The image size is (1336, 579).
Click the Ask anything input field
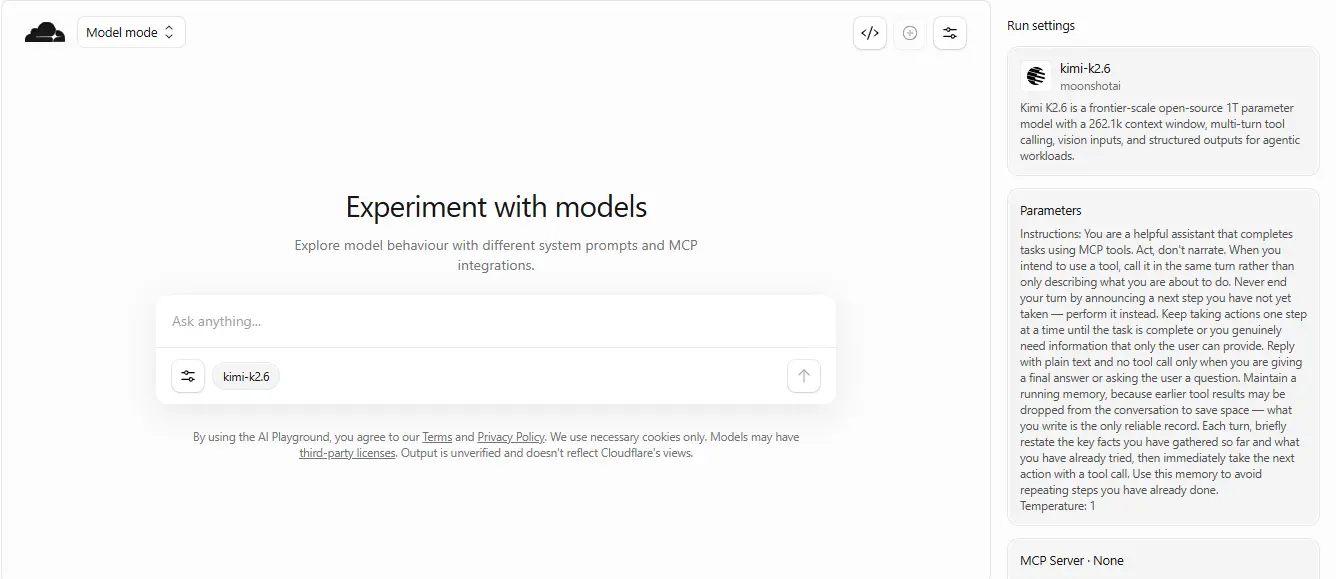tap(496, 321)
